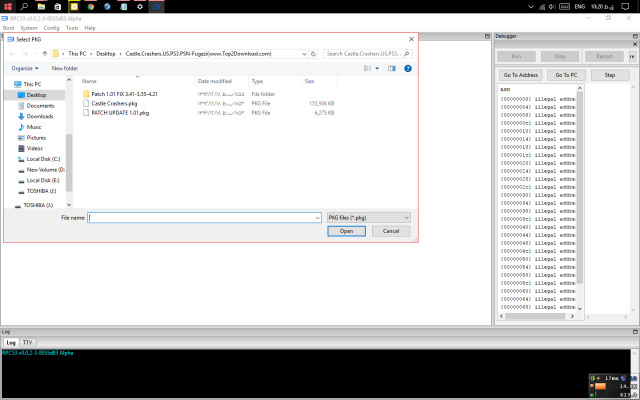Open the file dialog Help icon

coord(408,68)
